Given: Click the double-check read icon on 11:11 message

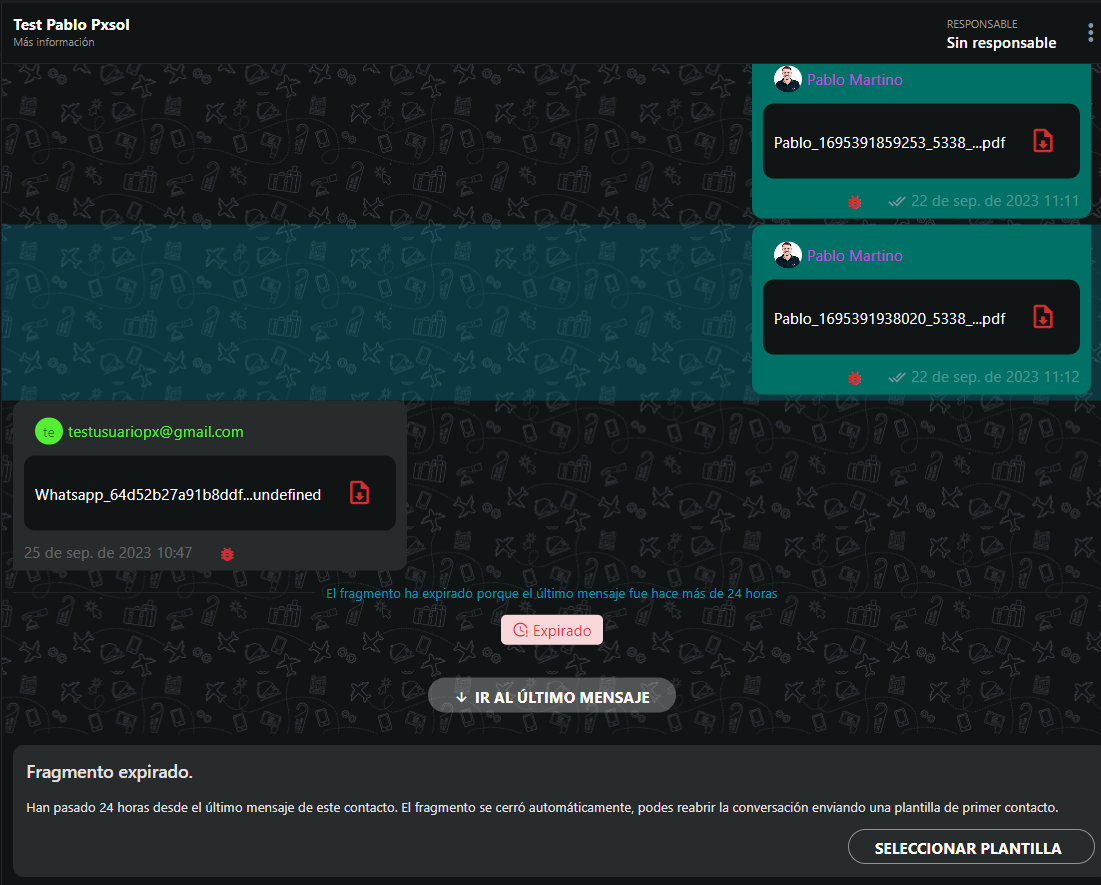Looking at the screenshot, I should click(x=896, y=202).
